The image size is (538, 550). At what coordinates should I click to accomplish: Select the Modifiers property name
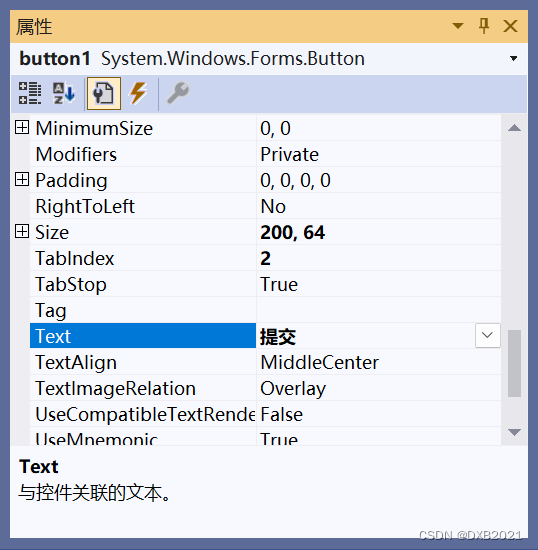[x=76, y=154]
